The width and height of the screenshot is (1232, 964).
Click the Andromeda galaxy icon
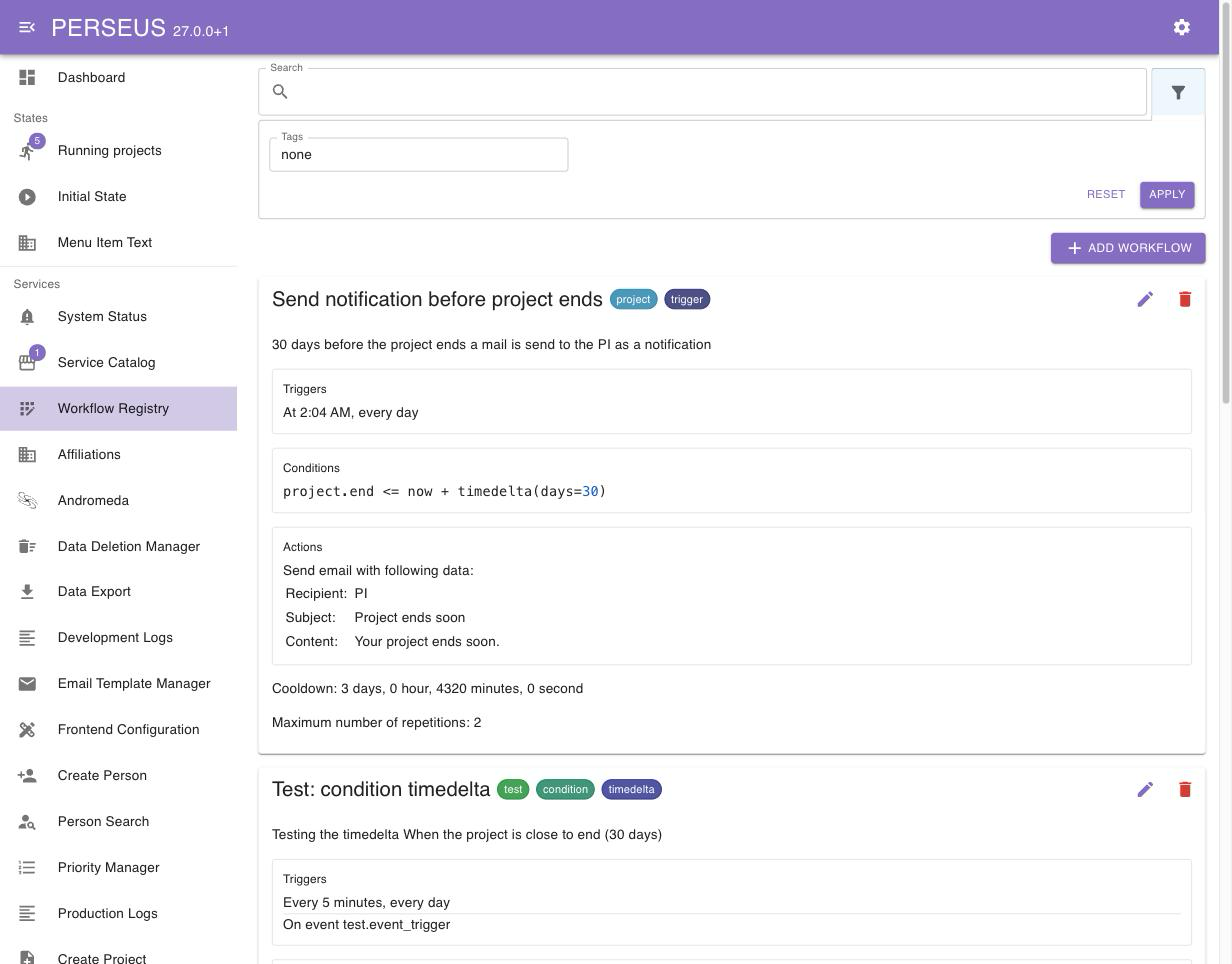[27, 501]
